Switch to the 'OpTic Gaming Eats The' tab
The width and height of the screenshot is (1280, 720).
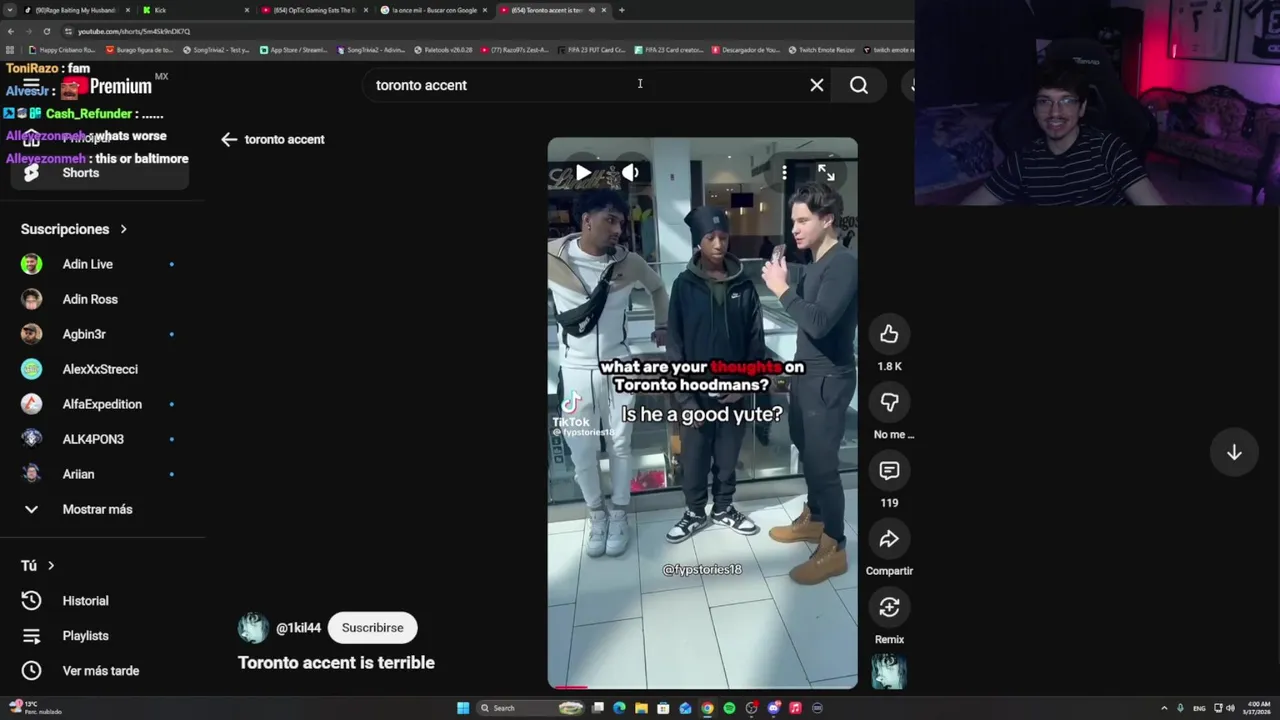coord(313,10)
